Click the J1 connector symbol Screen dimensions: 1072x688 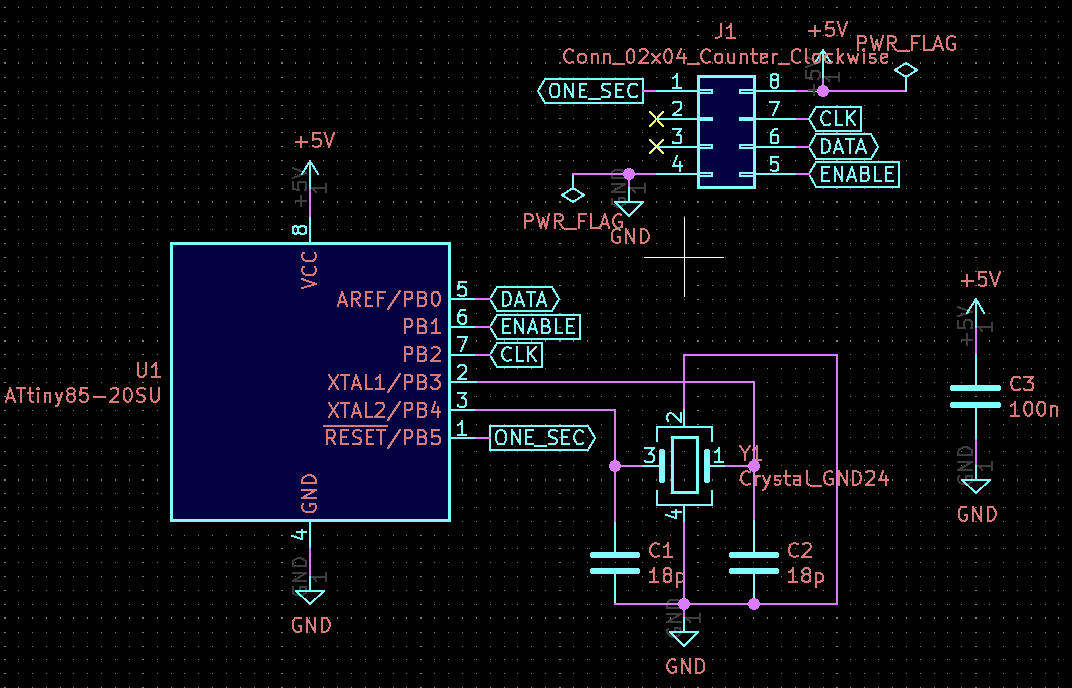click(726, 131)
